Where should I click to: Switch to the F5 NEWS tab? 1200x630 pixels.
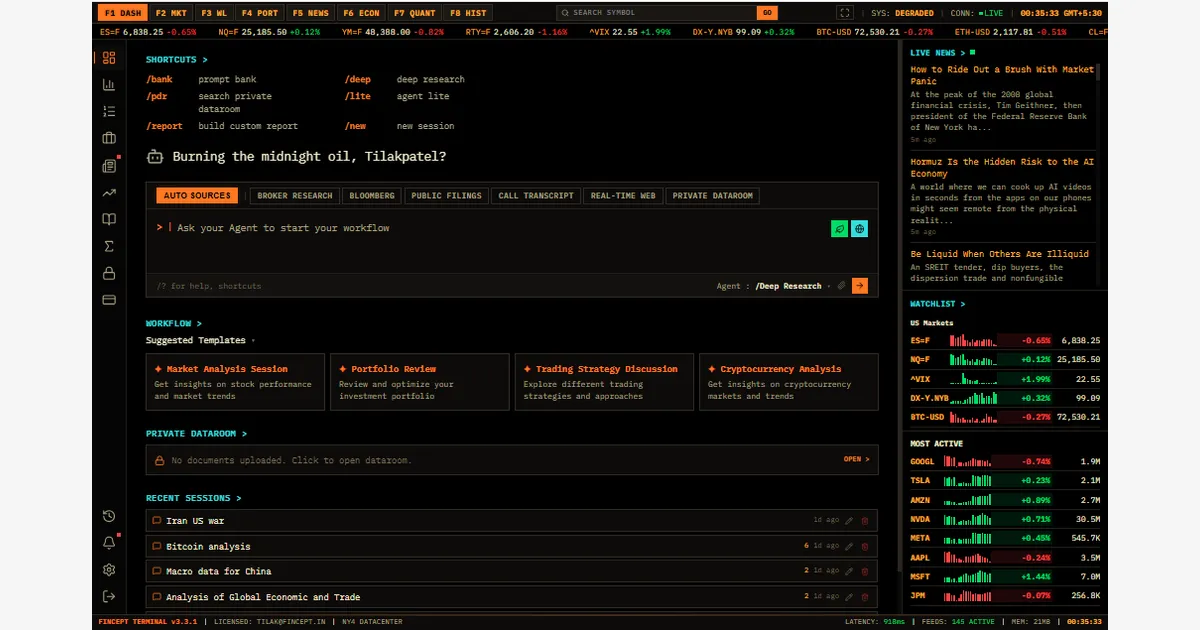click(310, 13)
